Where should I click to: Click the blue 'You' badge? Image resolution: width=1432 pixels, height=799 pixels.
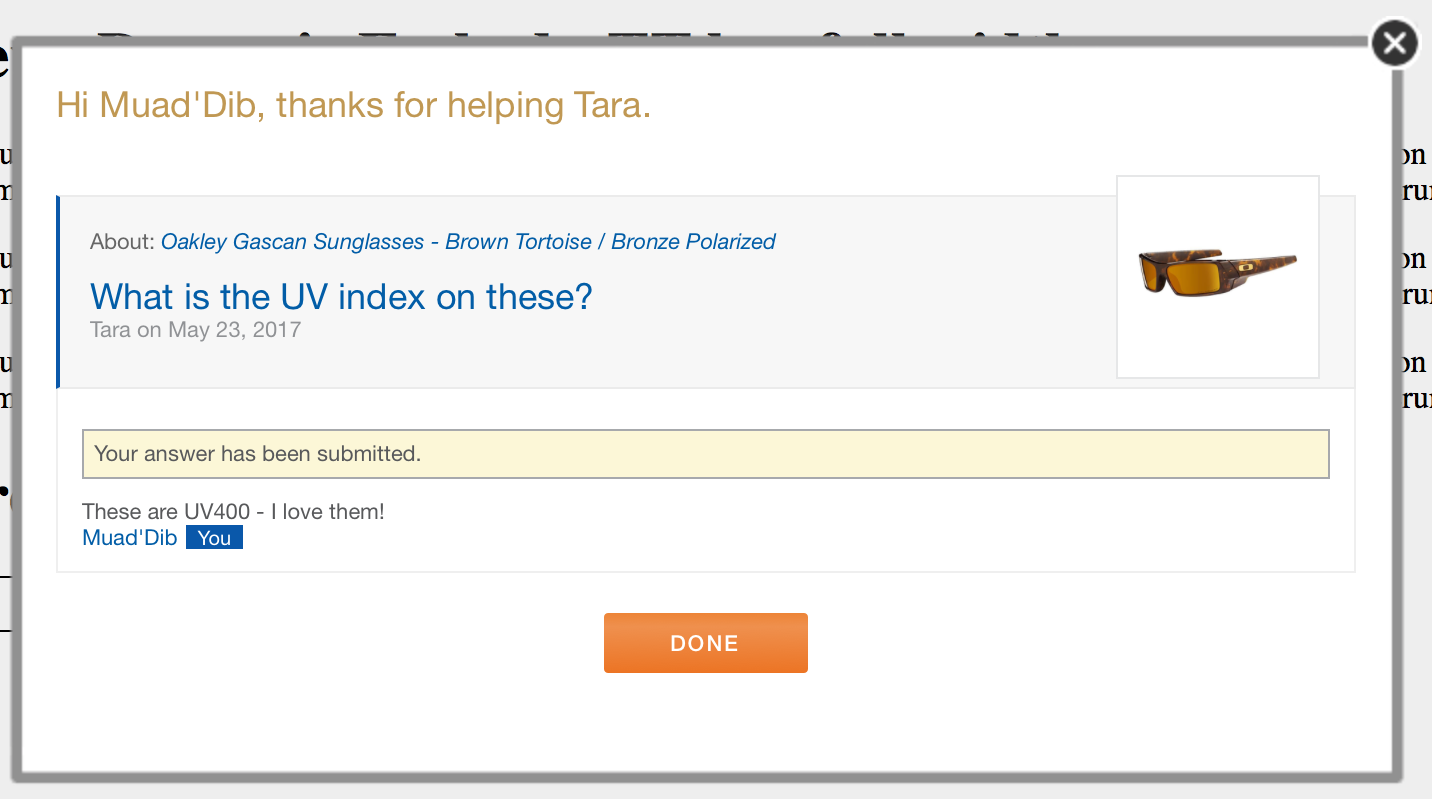[214, 538]
